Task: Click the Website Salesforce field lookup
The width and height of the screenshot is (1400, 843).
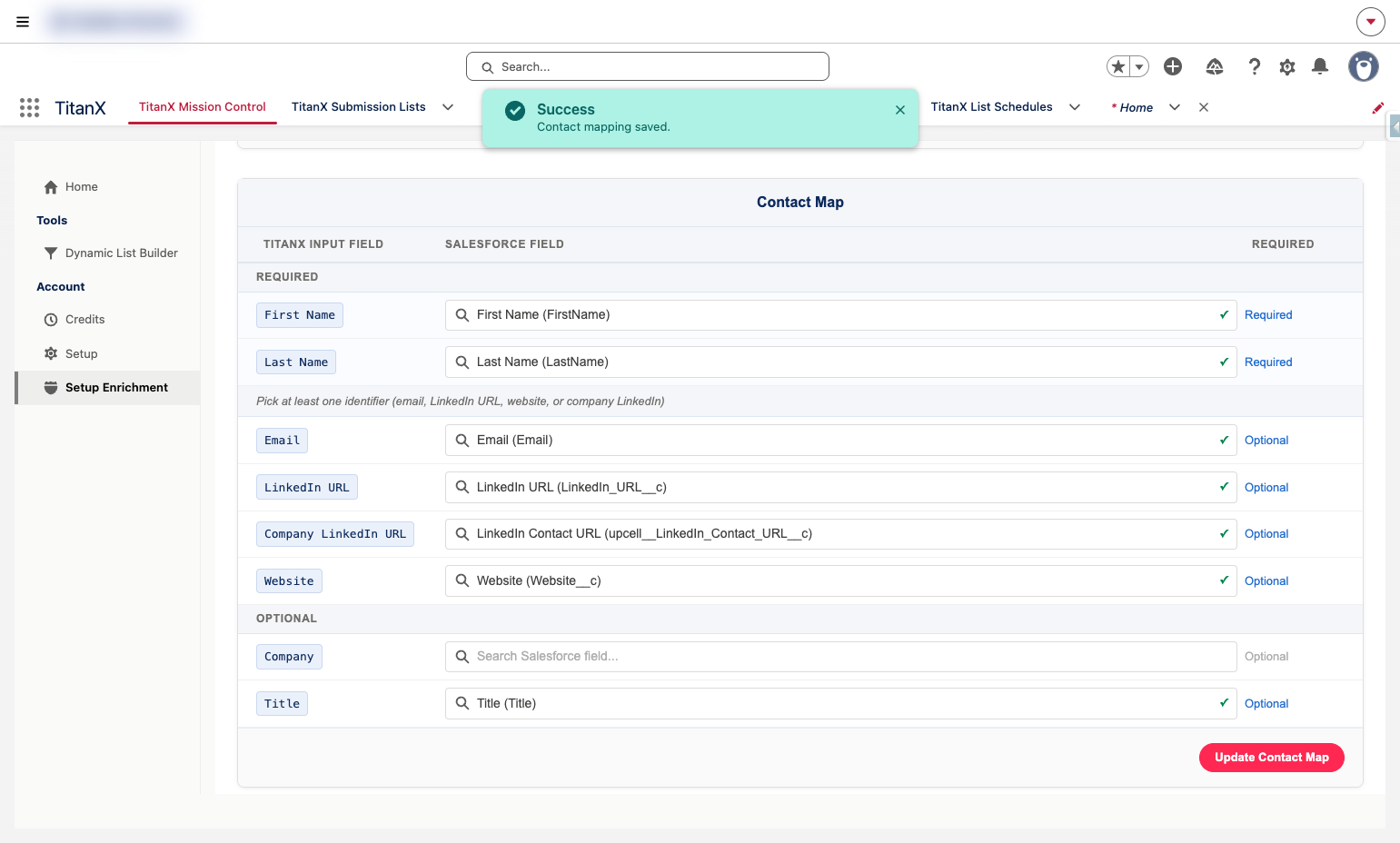Action: 841,581
